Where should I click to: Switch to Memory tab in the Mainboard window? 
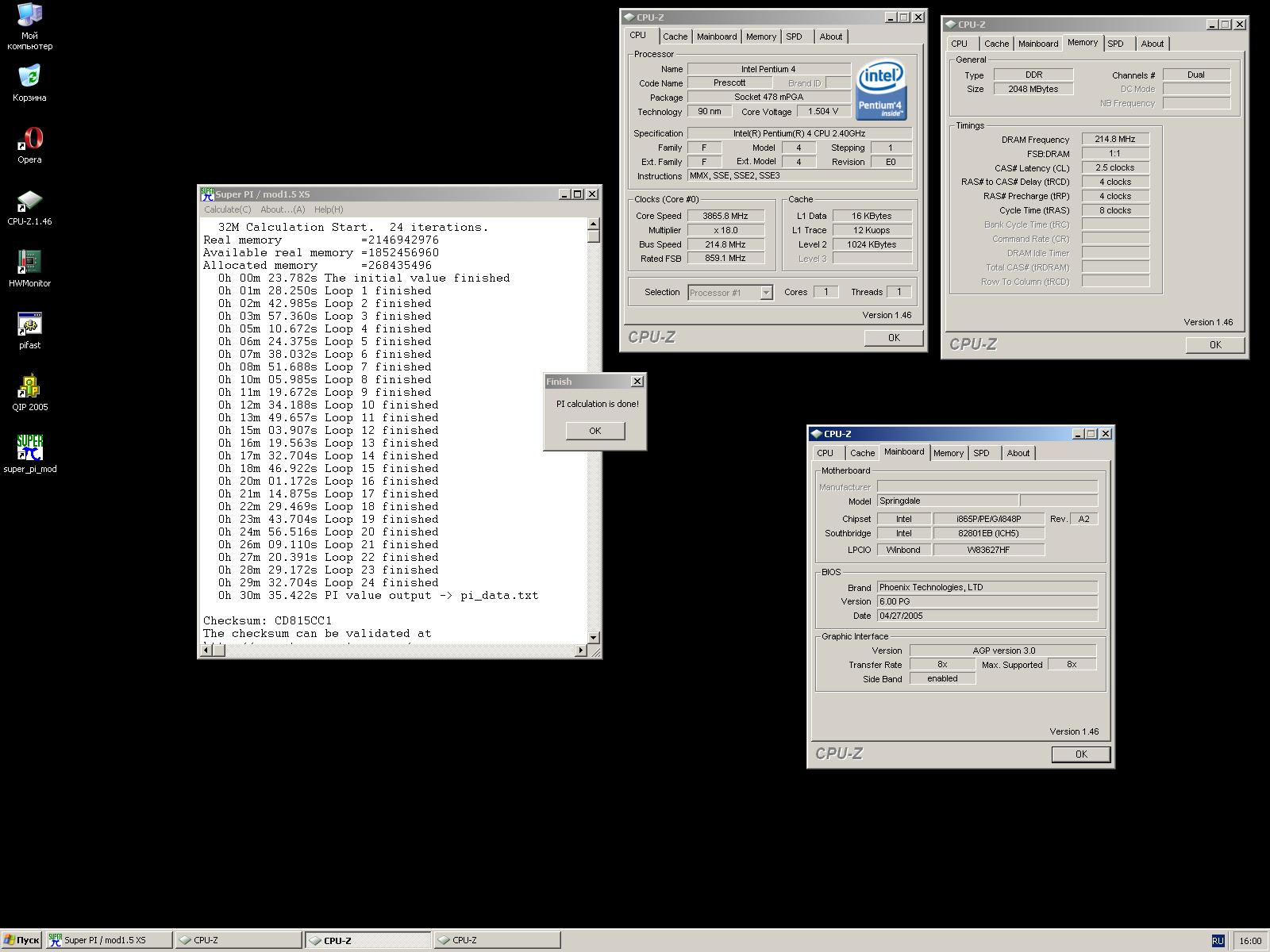tap(949, 453)
